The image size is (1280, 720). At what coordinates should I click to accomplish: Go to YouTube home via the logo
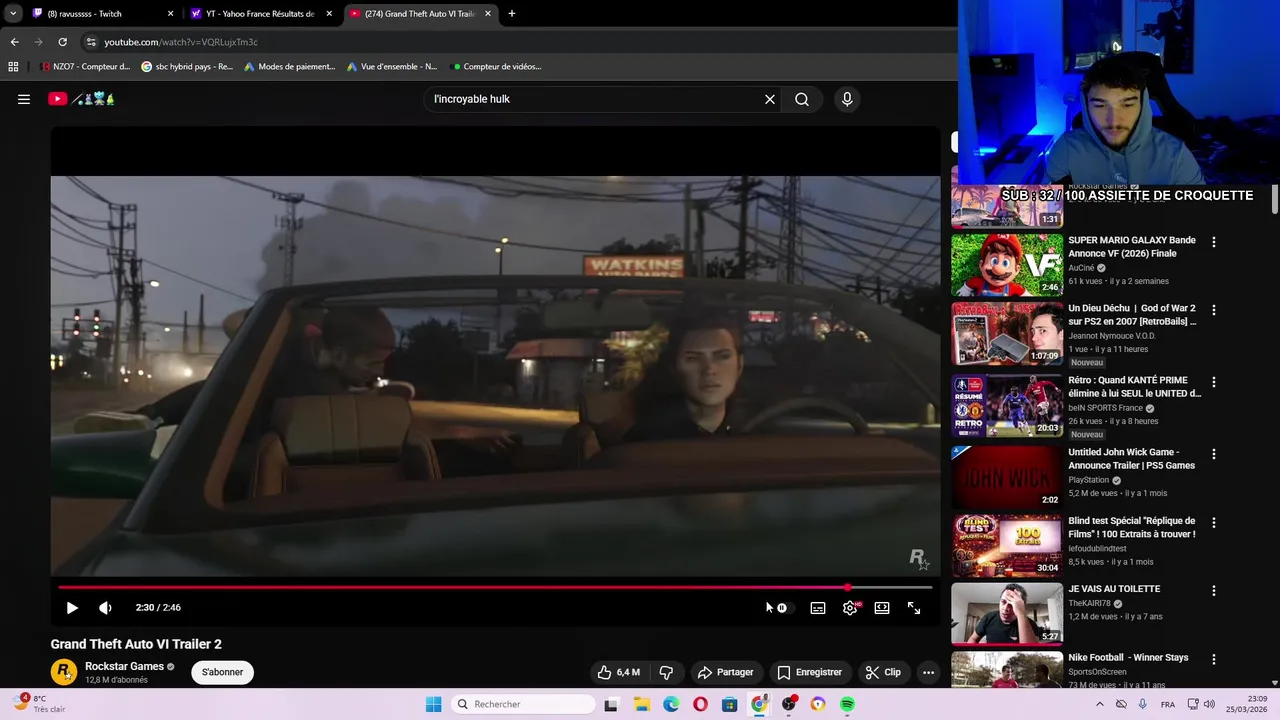(82, 99)
